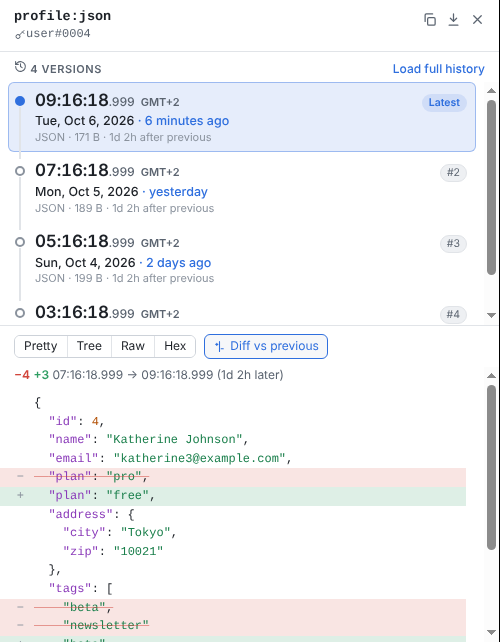Click the "city": "Tokyo" line

pyautogui.click(x=120, y=533)
